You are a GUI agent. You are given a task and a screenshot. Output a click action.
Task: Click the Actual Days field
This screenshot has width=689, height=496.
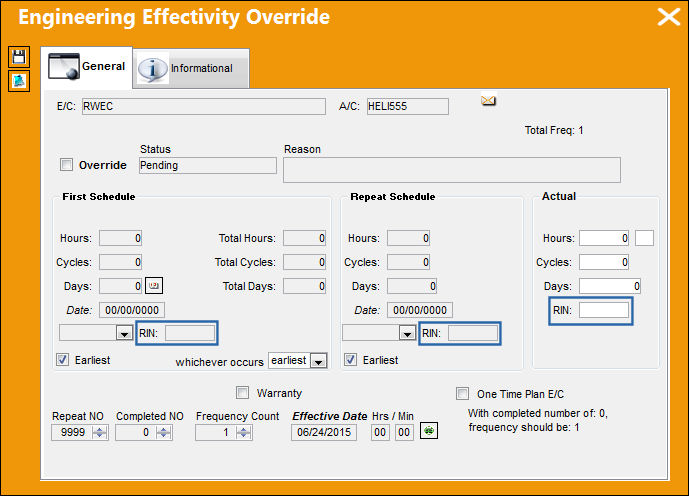(x=609, y=286)
